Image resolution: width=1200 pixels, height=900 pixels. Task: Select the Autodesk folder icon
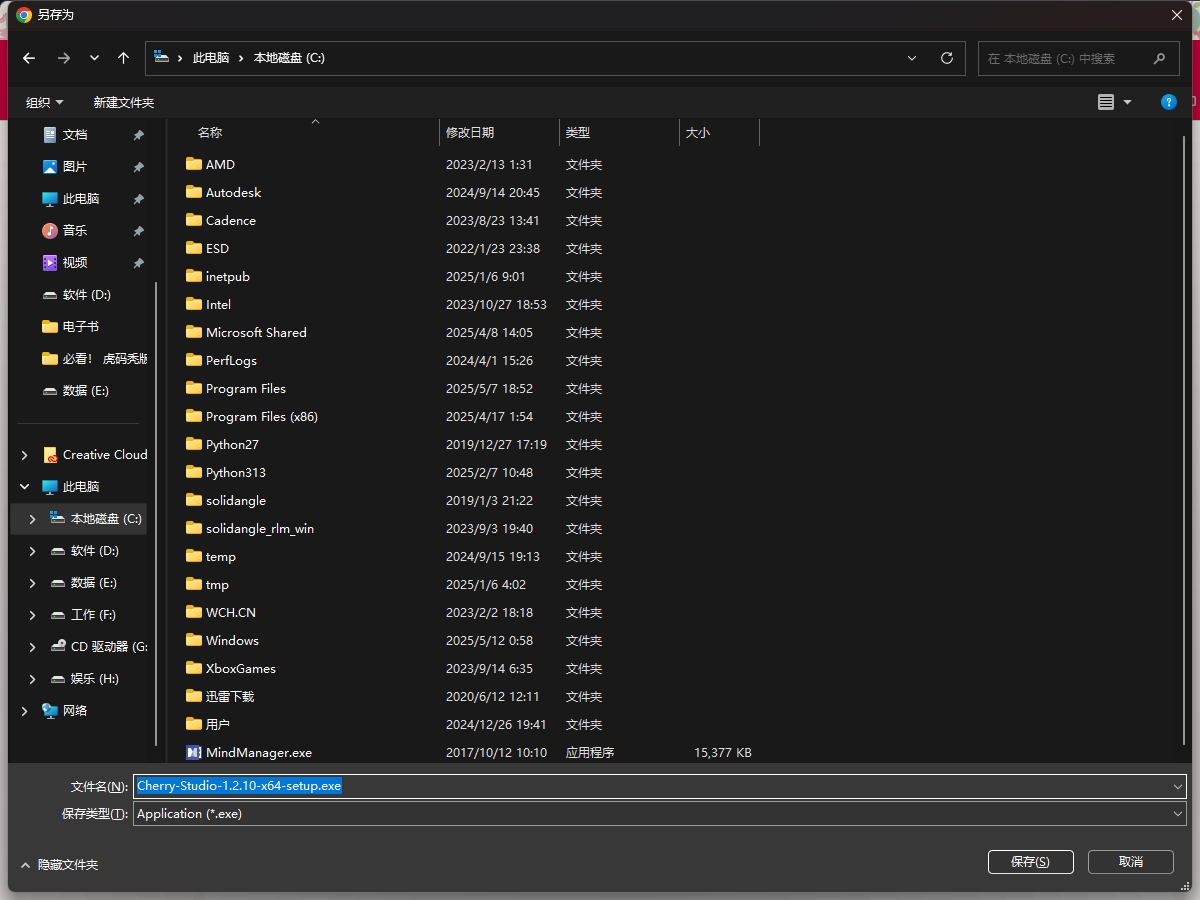(x=194, y=192)
